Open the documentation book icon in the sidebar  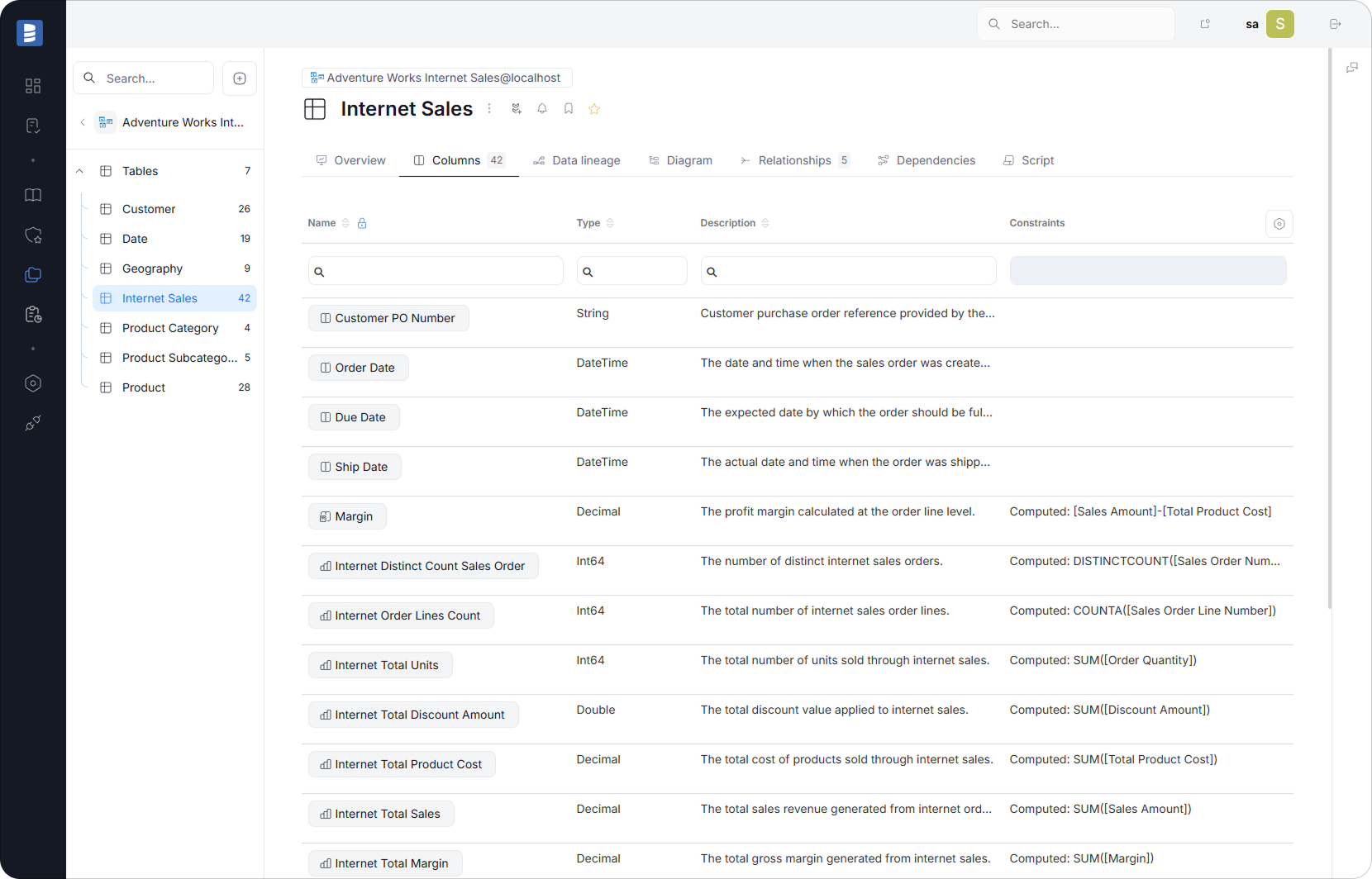click(x=33, y=195)
